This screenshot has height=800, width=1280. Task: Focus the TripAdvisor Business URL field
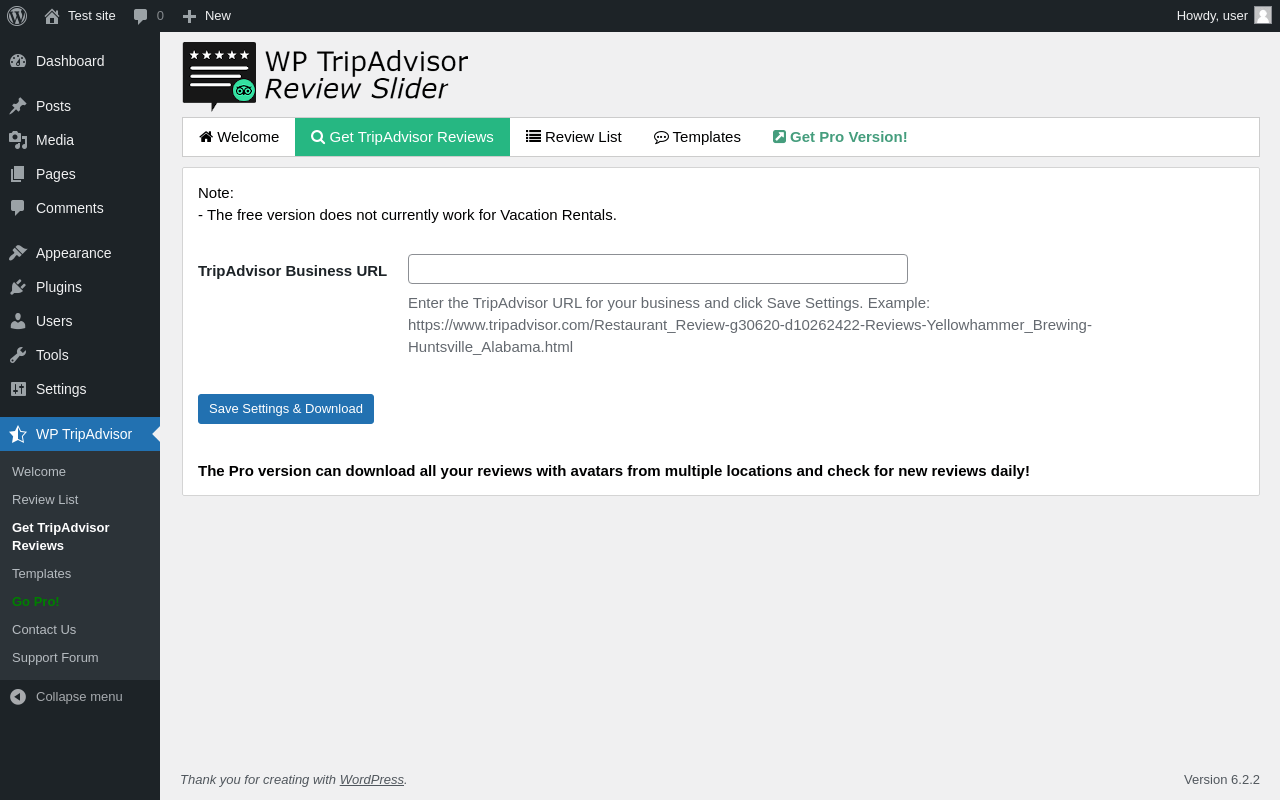point(658,269)
